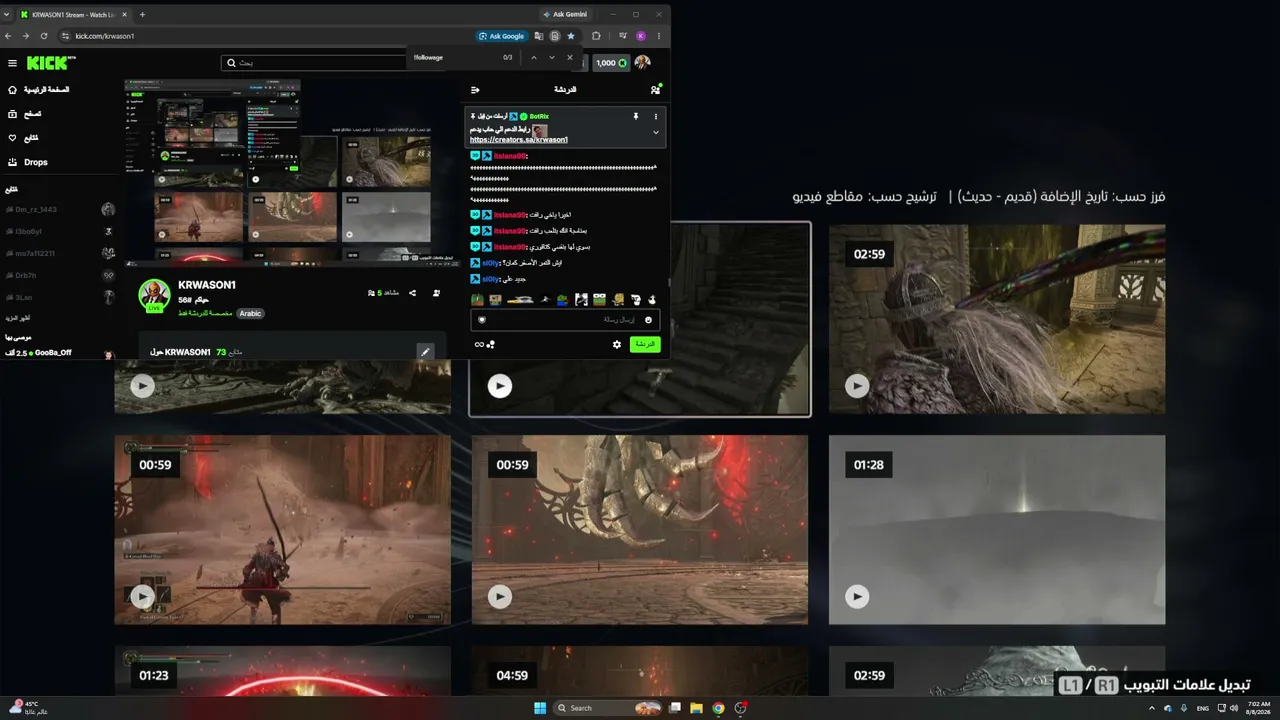Open the following item with heart icon
Image resolution: width=1280 pixels, height=720 pixels.
click(23, 138)
